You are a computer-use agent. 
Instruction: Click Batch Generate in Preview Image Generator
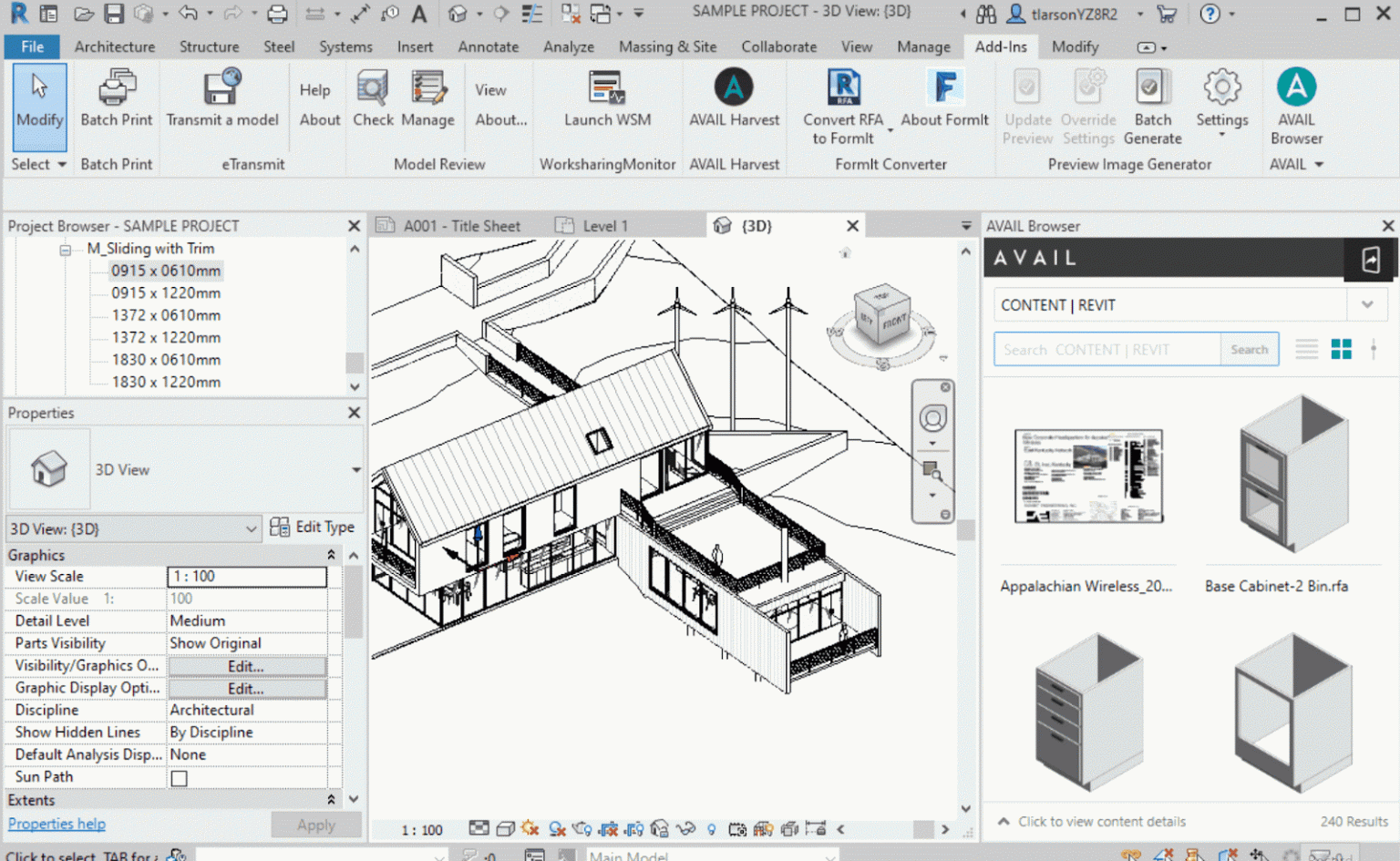click(1152, 102)
